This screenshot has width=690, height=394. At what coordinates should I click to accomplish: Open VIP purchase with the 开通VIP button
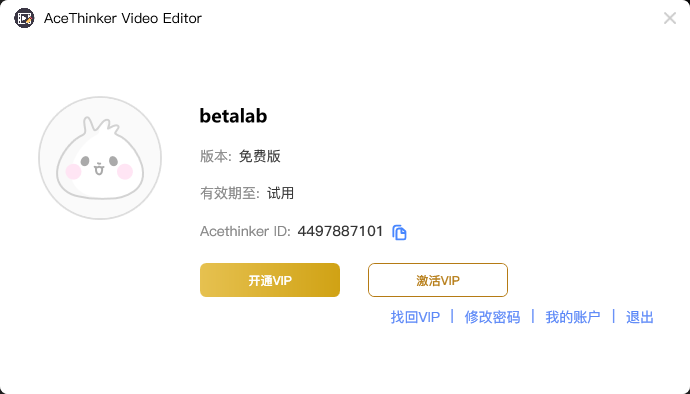pos(270,280)
